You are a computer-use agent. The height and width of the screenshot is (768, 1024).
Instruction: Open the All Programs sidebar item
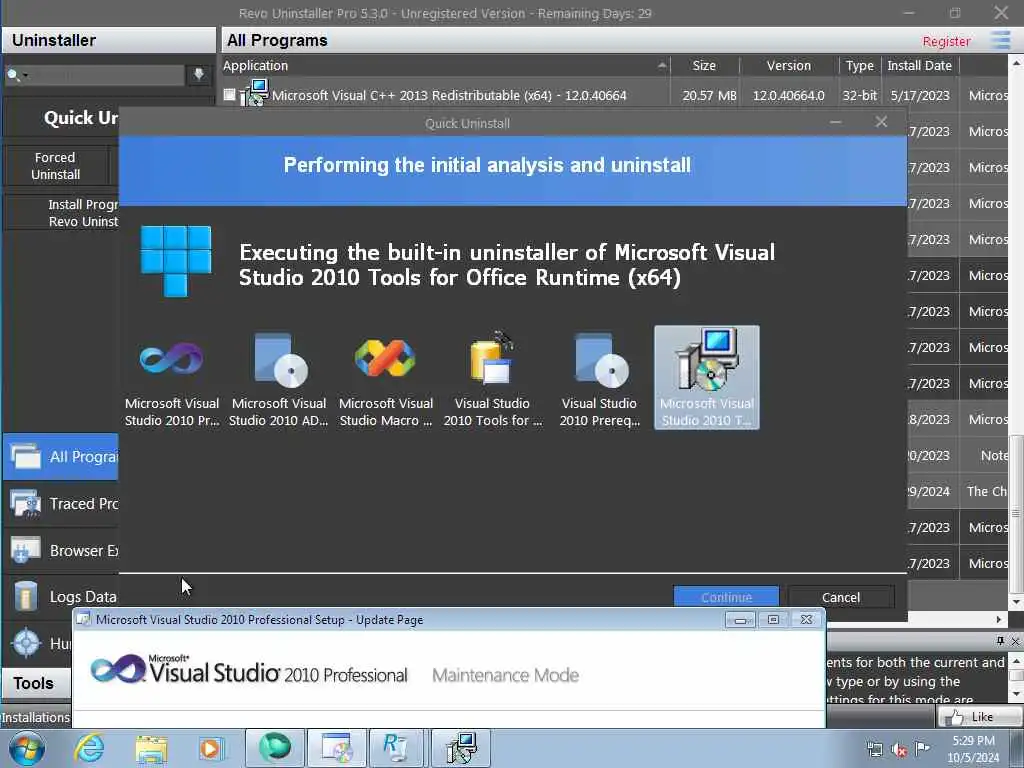click(61, 456)
